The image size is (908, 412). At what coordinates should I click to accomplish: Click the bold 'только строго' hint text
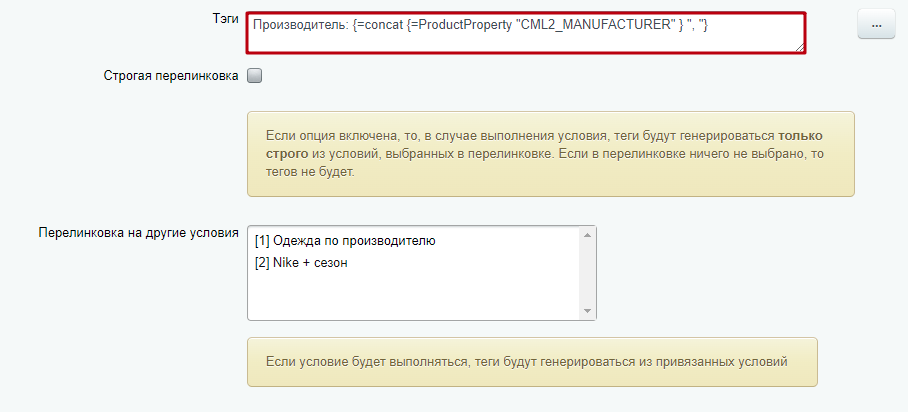click(x=544, y=145)
